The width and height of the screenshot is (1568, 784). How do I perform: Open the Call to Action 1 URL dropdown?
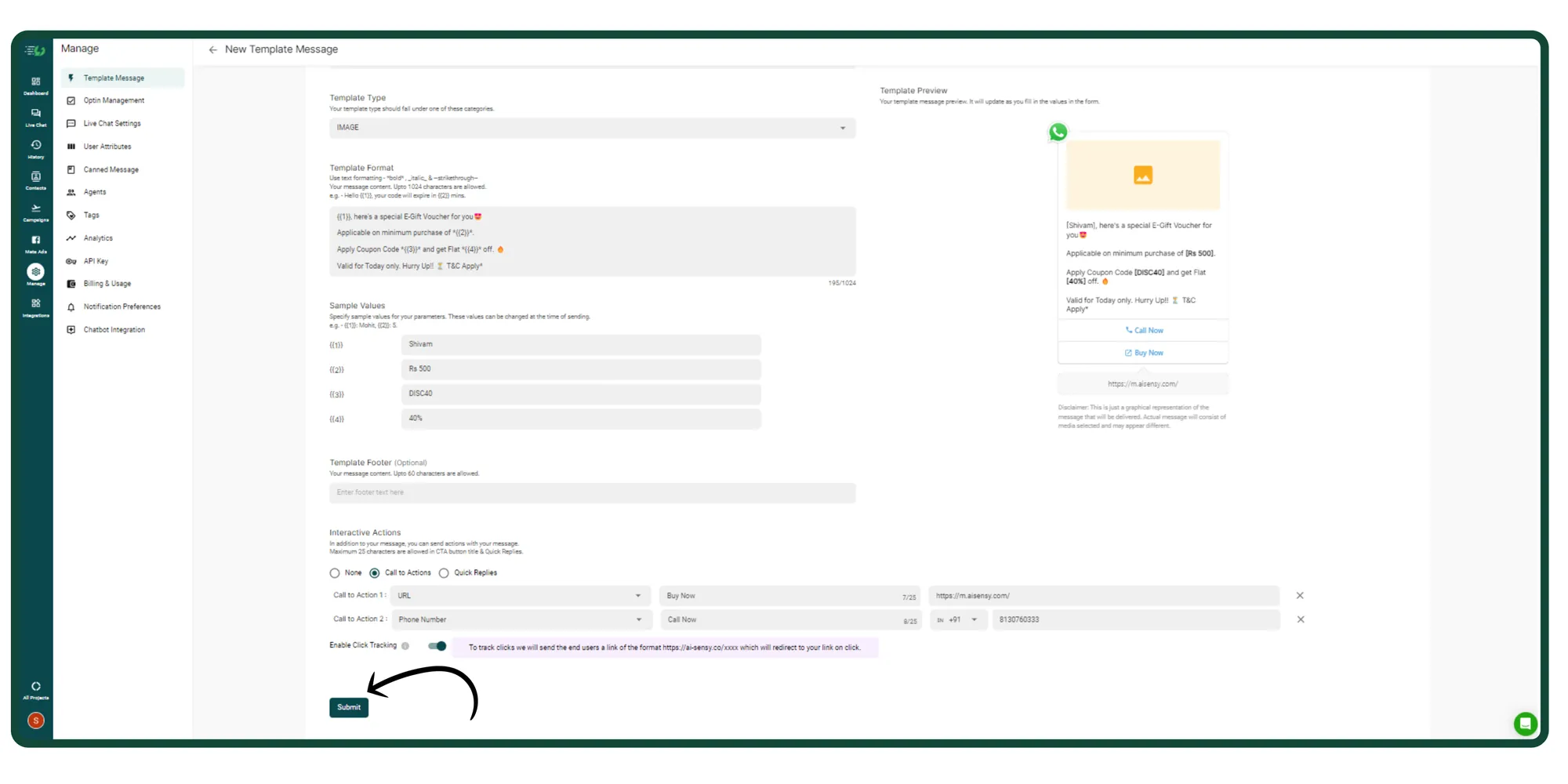point(520,595)
